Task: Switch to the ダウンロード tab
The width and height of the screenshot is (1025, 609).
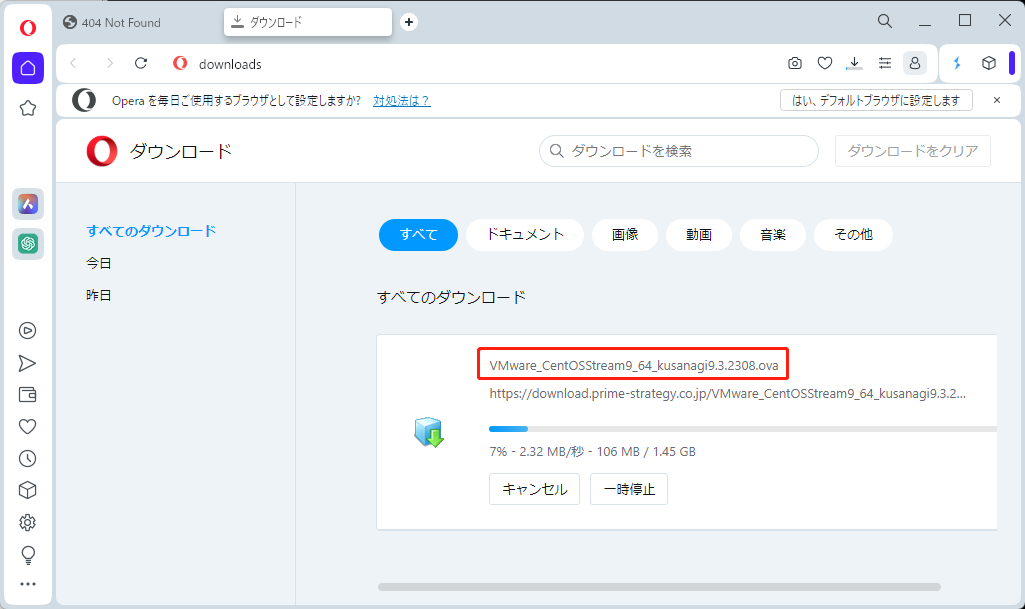Action: coord(308,22)
